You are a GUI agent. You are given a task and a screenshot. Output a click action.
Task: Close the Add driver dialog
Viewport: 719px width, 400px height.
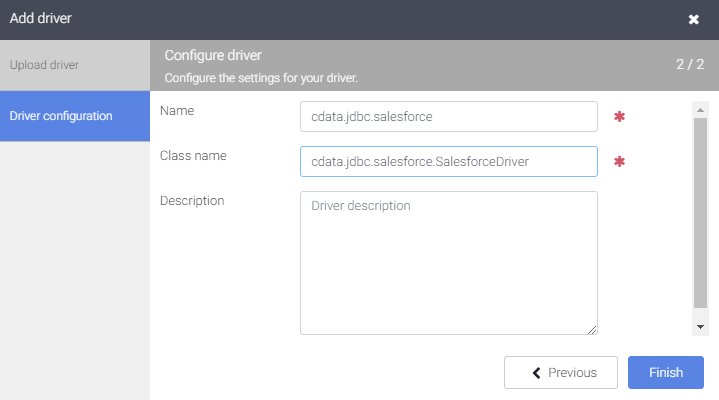(693, 19)
